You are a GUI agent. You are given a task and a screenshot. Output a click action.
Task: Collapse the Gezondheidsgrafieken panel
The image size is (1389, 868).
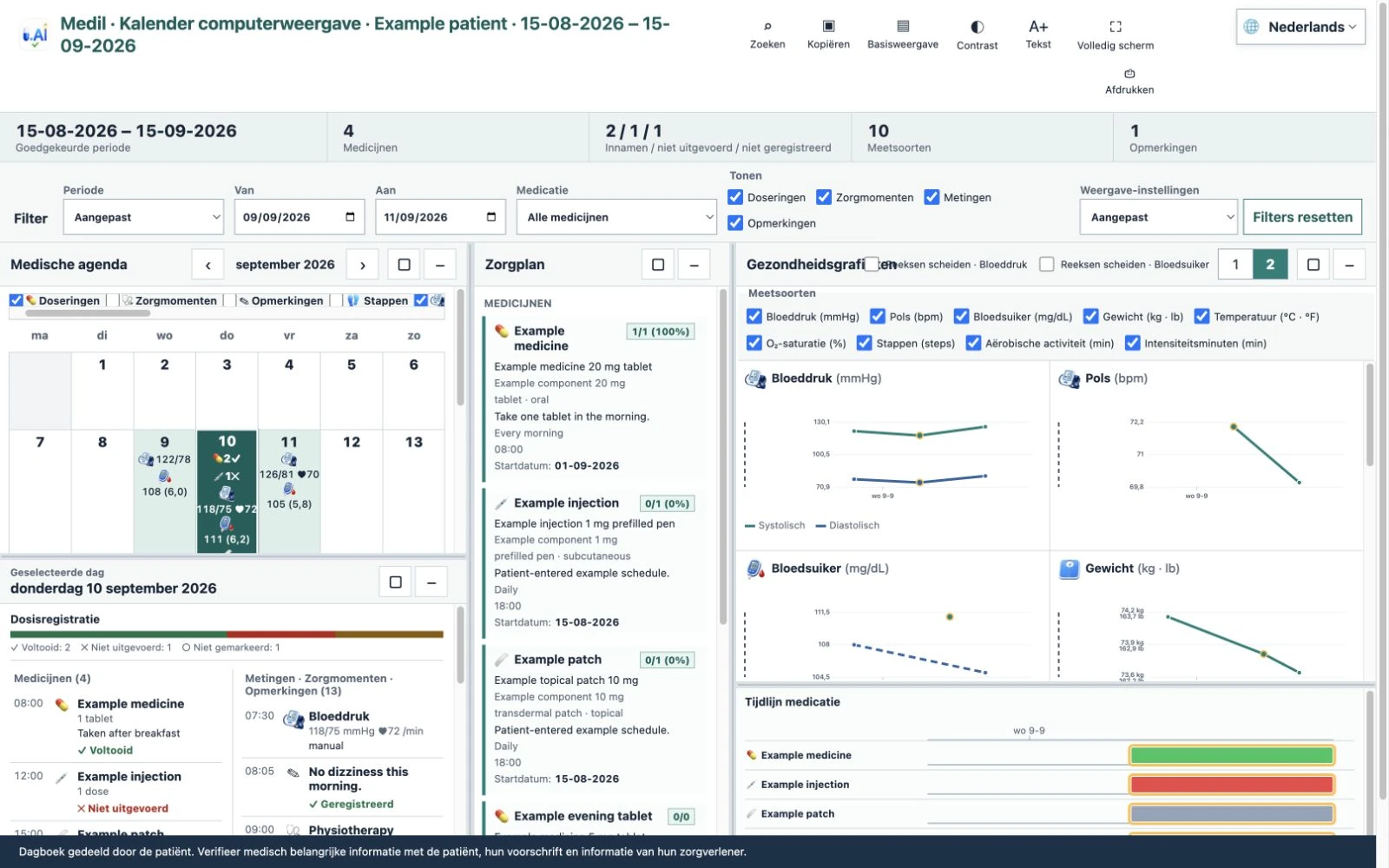coord(1349,265)
